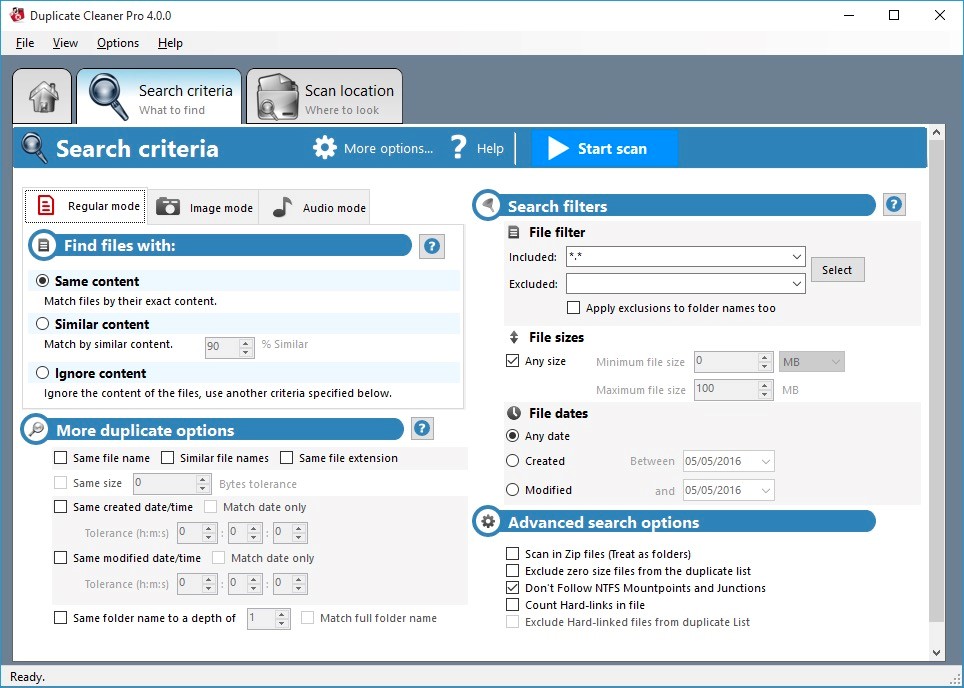The image size is (964, 688).
Task: Open the Included file filter dropdown
Action: (797, 256)
